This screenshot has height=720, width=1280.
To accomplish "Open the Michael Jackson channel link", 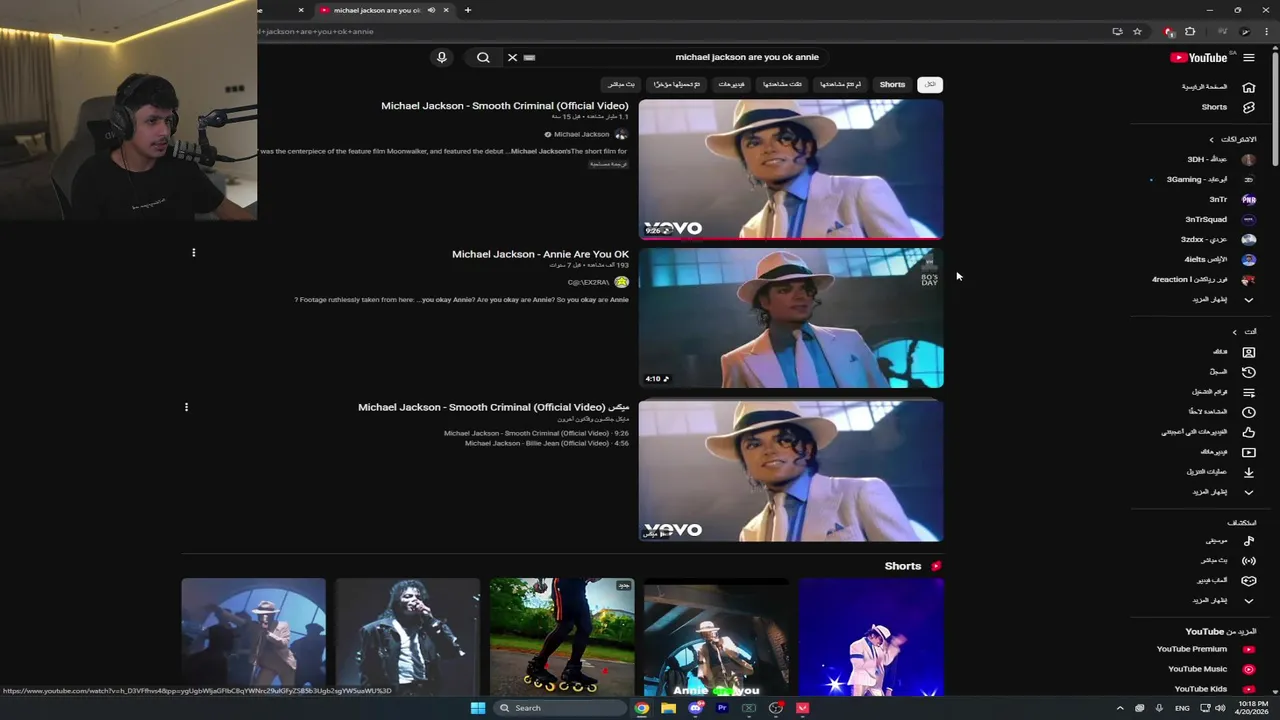I will (581, 134).
